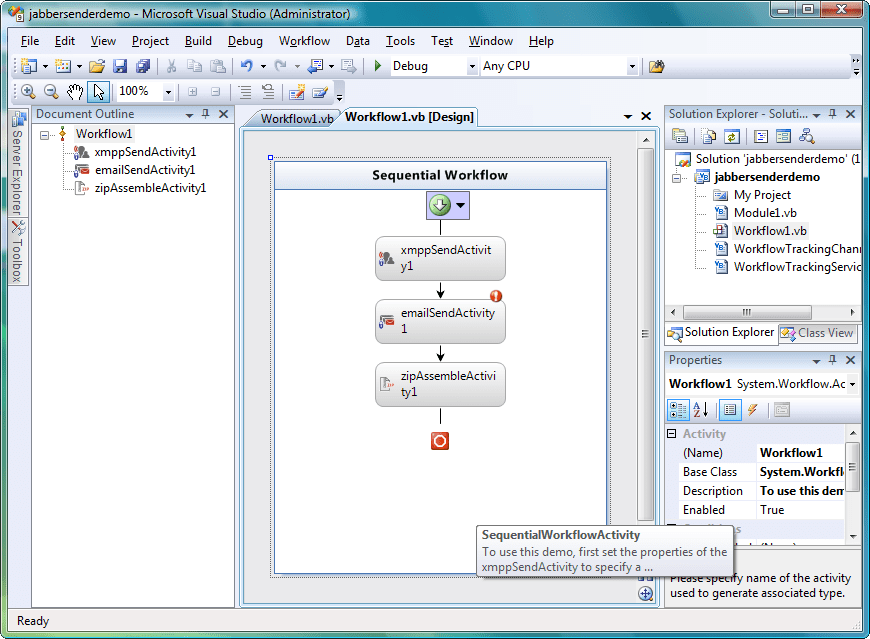Open the Build menu

198,41
